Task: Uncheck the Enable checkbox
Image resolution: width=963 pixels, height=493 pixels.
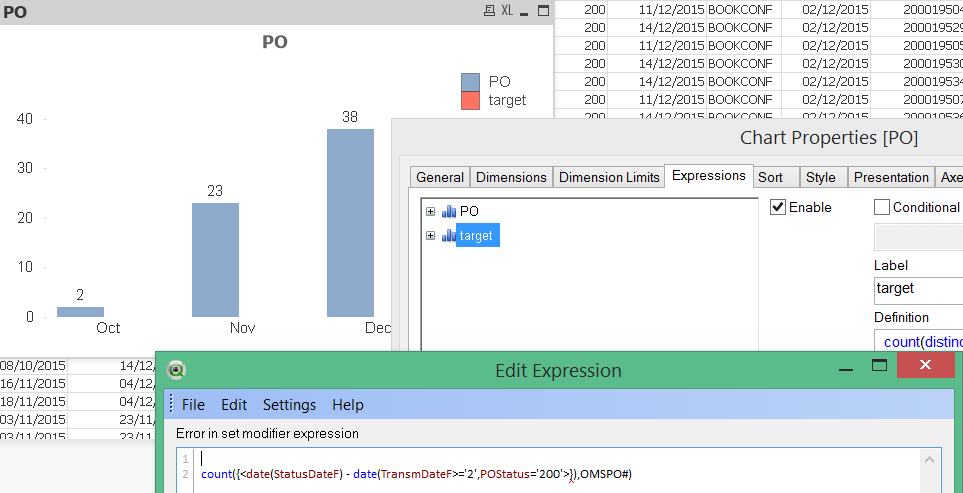Action: [x=778, y=207]
